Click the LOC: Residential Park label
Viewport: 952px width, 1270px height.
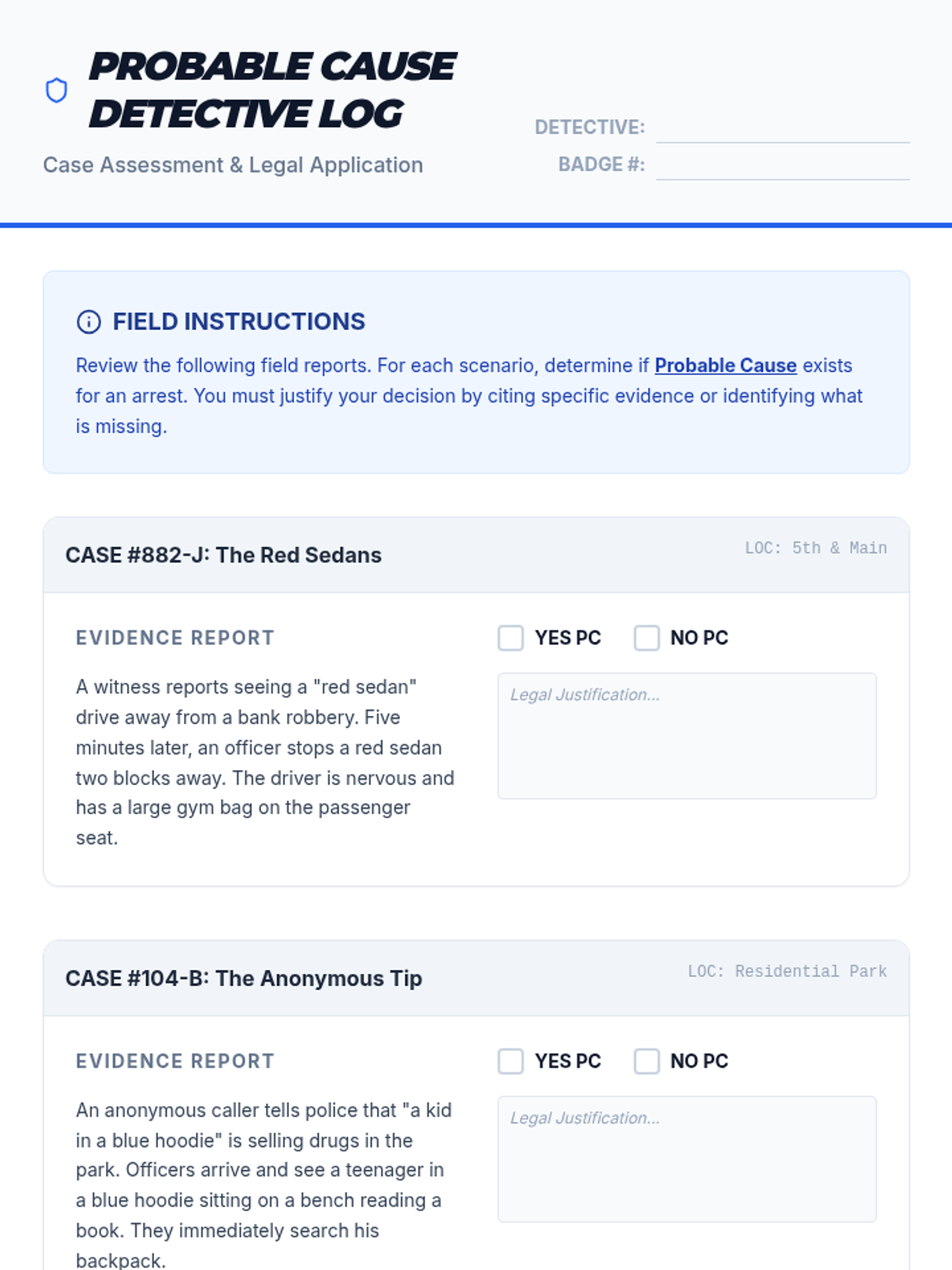787,971
